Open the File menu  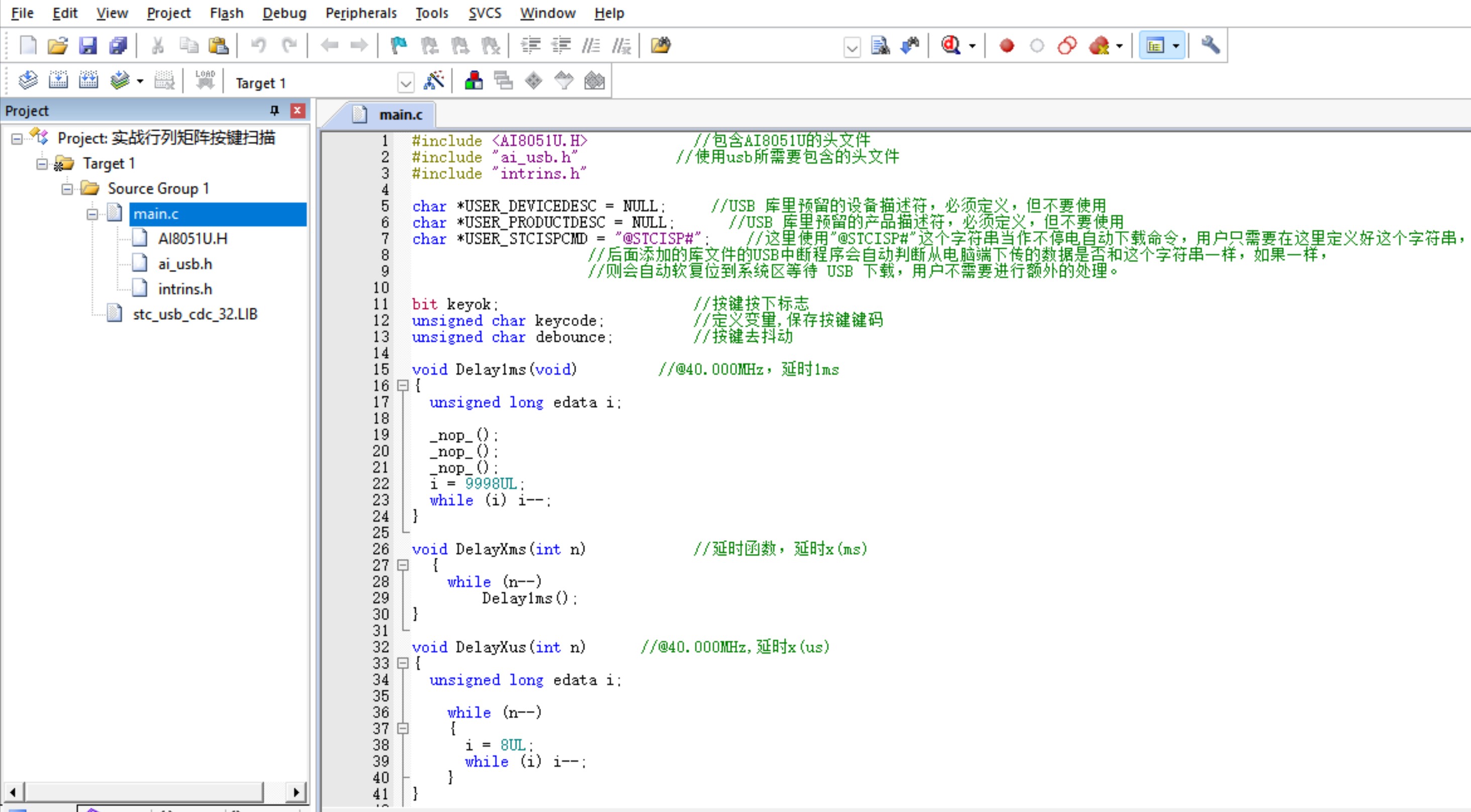click(22, 13)
